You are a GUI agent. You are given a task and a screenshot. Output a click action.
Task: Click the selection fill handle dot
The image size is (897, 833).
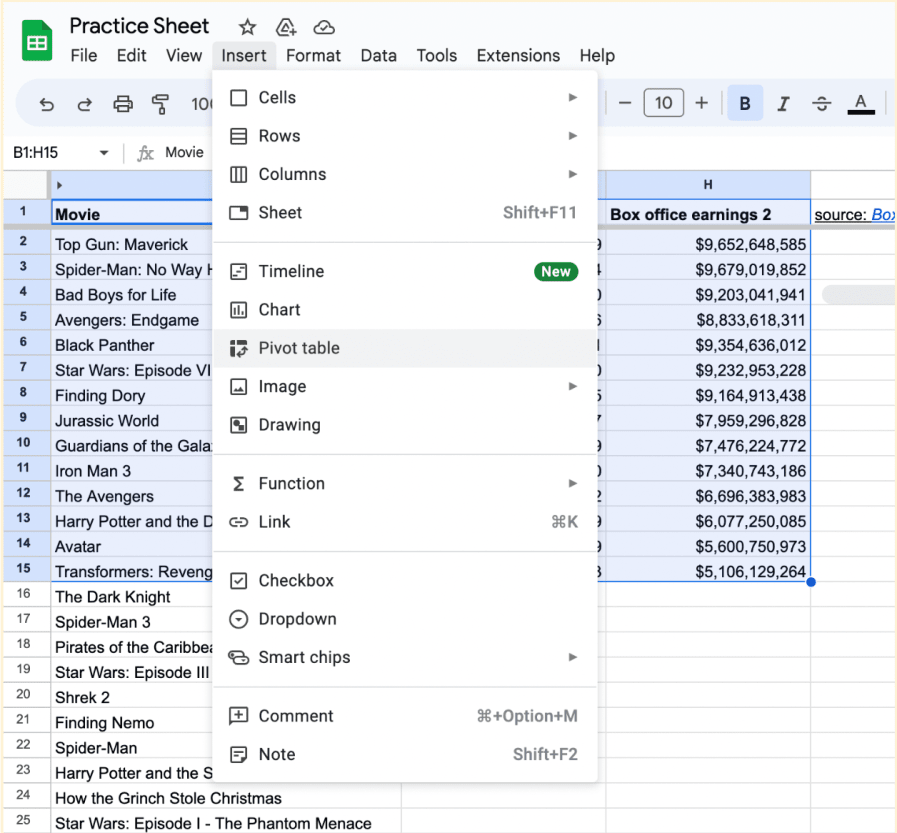(811, 582)
